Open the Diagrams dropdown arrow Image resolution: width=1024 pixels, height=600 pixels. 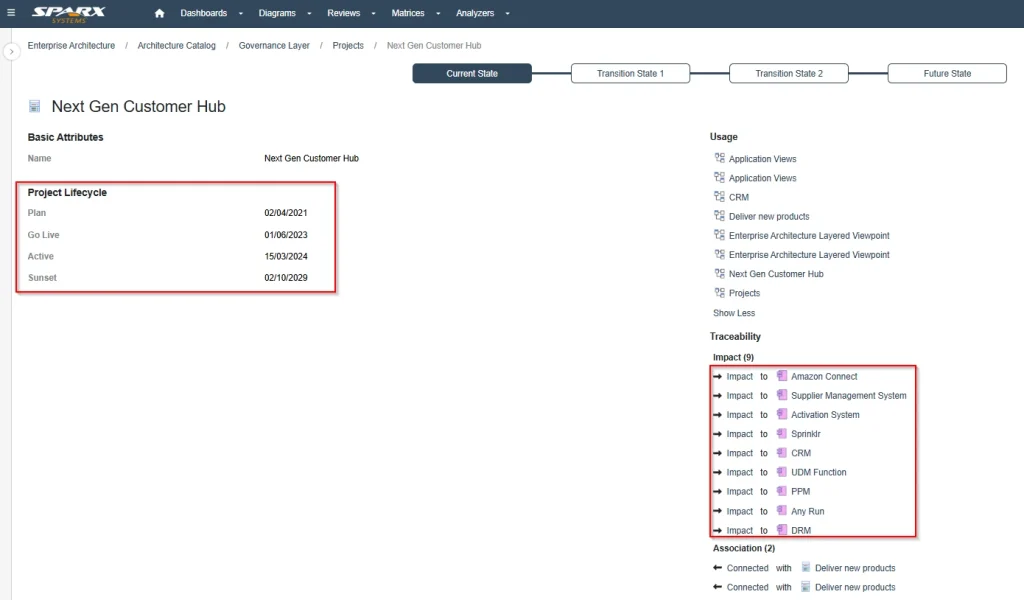coord(310,14)
